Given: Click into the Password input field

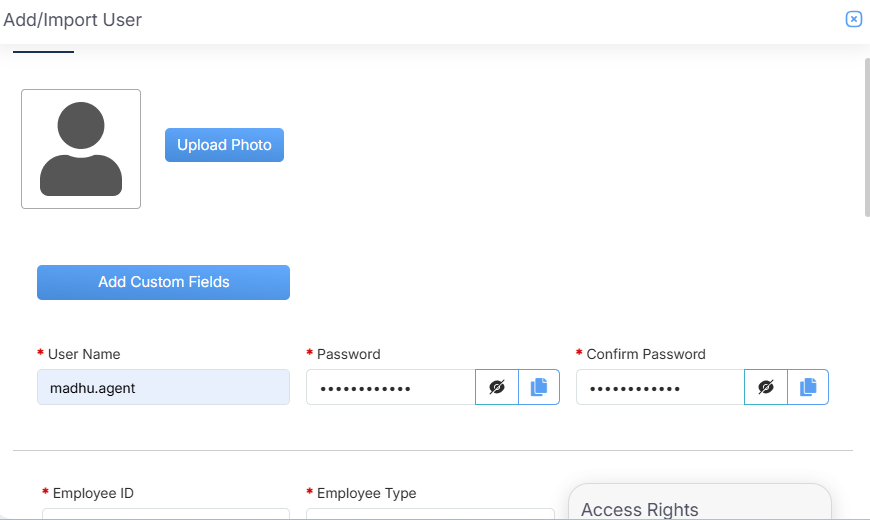Looking at the screenshot, I should click(390, 387).
